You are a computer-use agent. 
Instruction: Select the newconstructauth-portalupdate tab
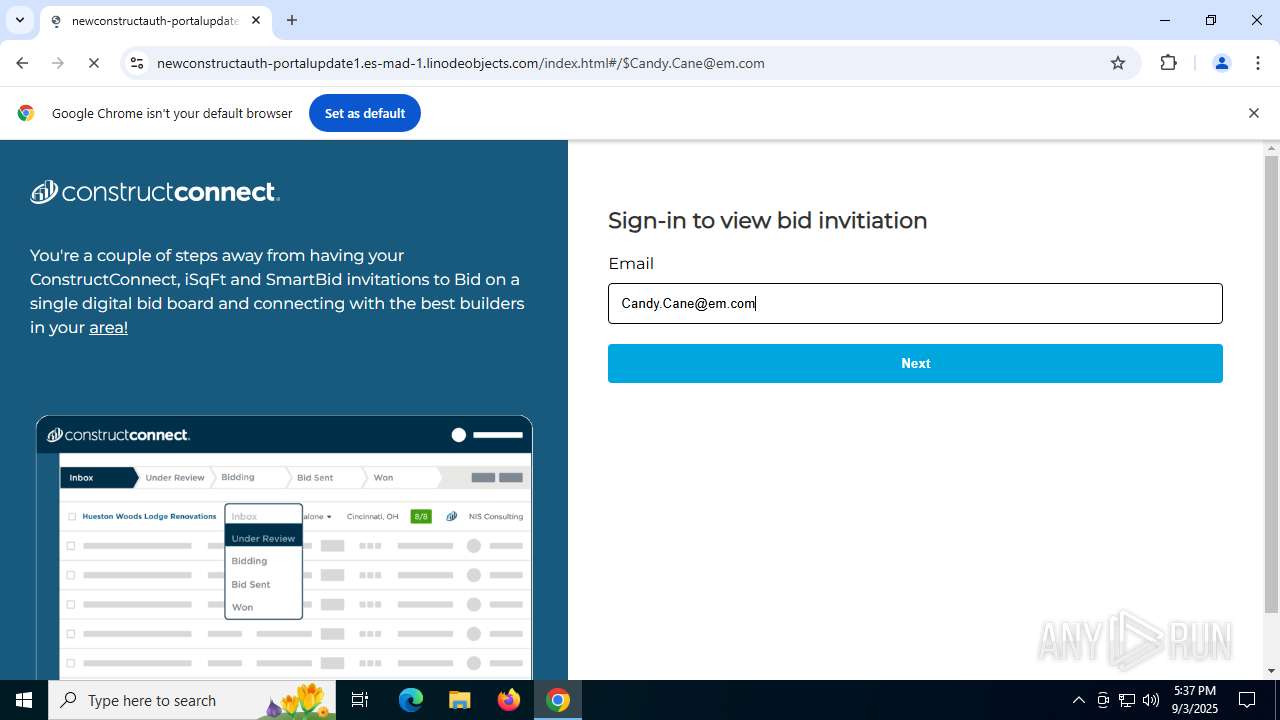point(155,20)
